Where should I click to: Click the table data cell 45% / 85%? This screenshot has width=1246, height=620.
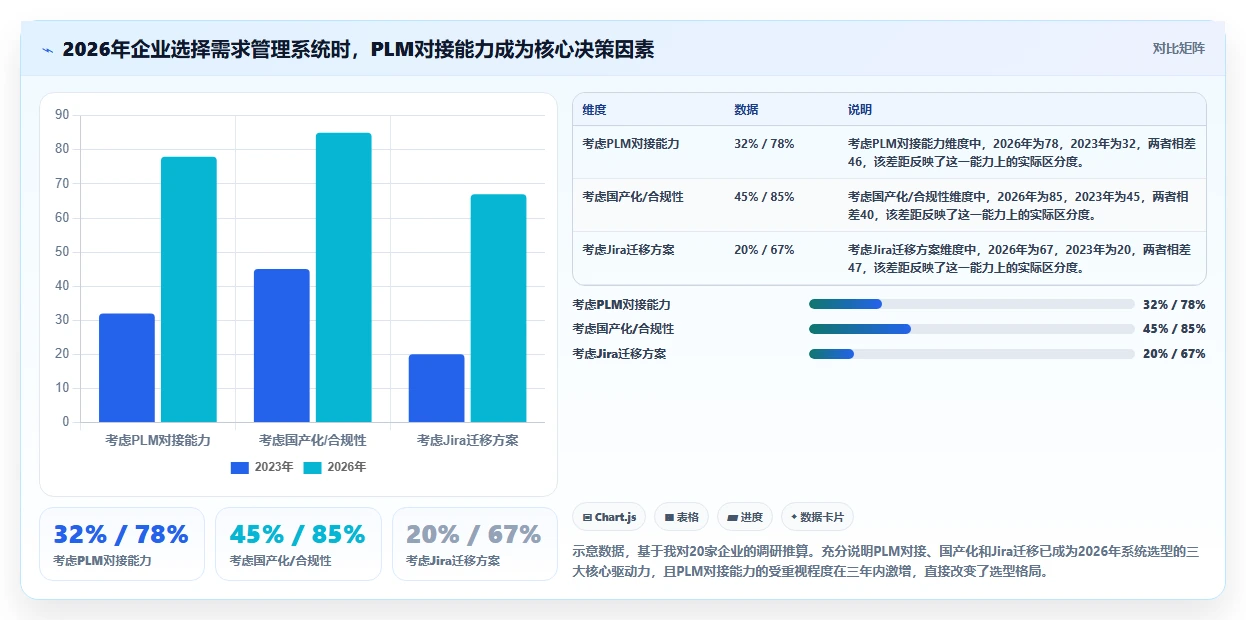click(x=764, y=197)
